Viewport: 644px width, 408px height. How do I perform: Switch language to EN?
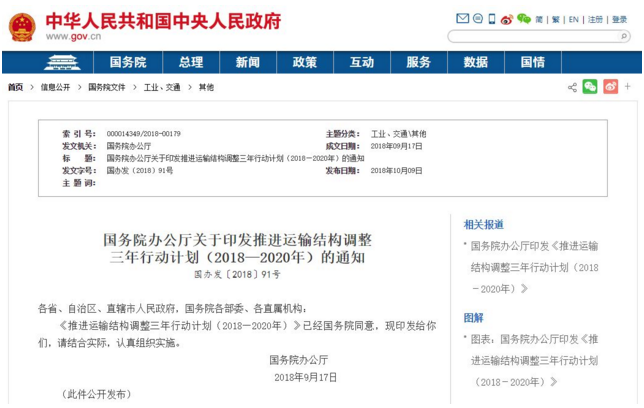tap(573, 19)
